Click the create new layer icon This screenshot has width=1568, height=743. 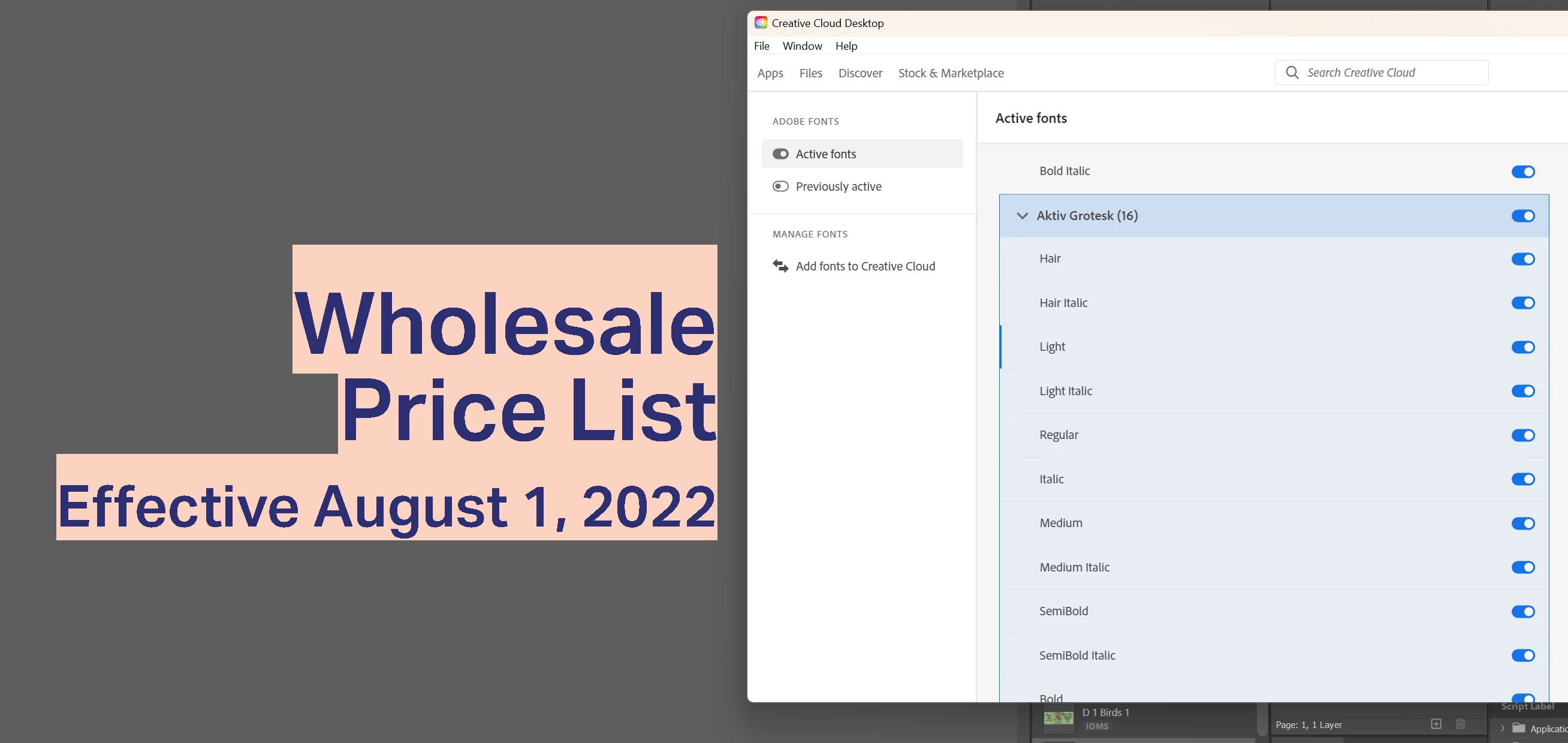pyautogui.click(x=1436, y=724)
